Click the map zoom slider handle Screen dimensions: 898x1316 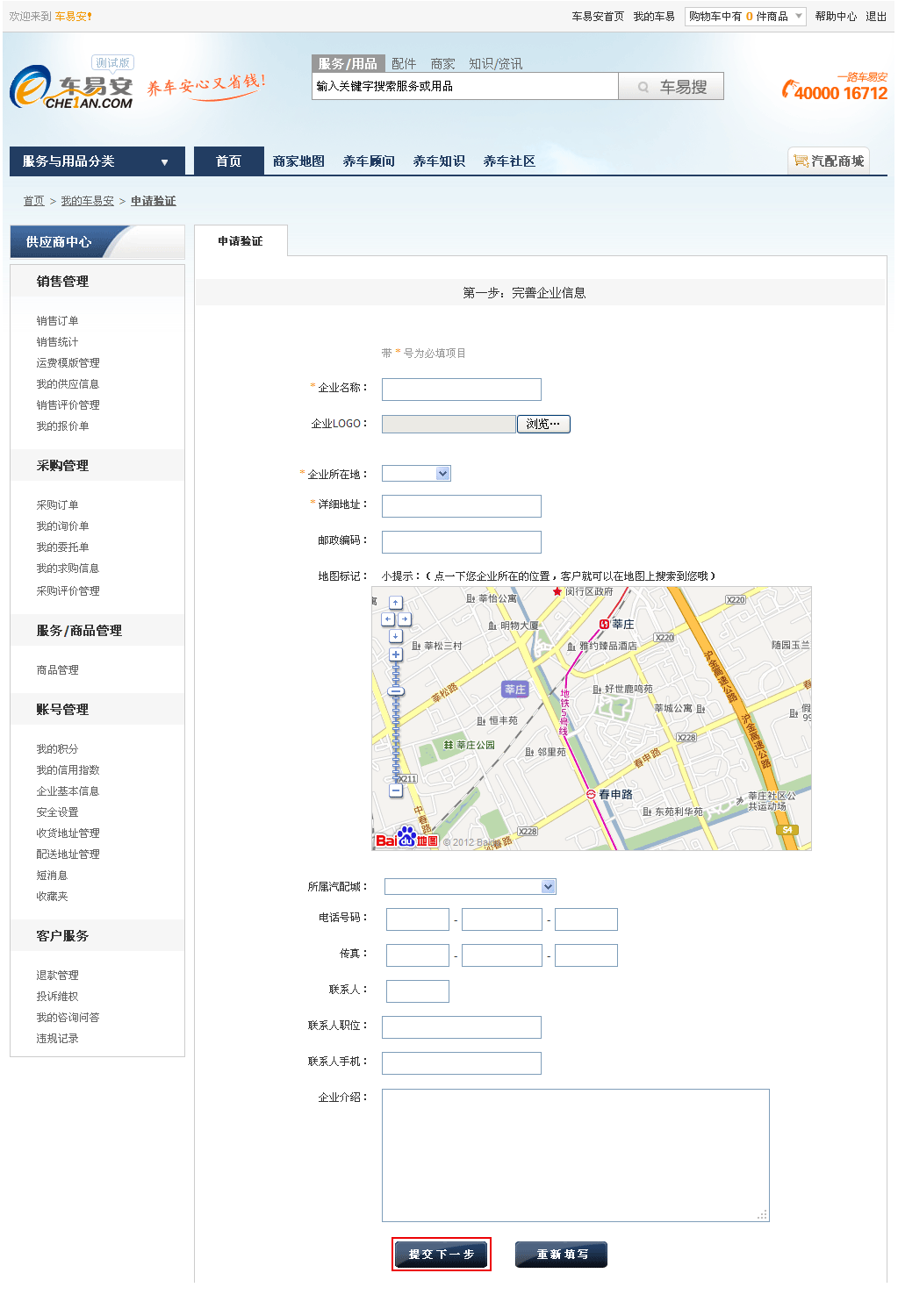coord(396,691)
